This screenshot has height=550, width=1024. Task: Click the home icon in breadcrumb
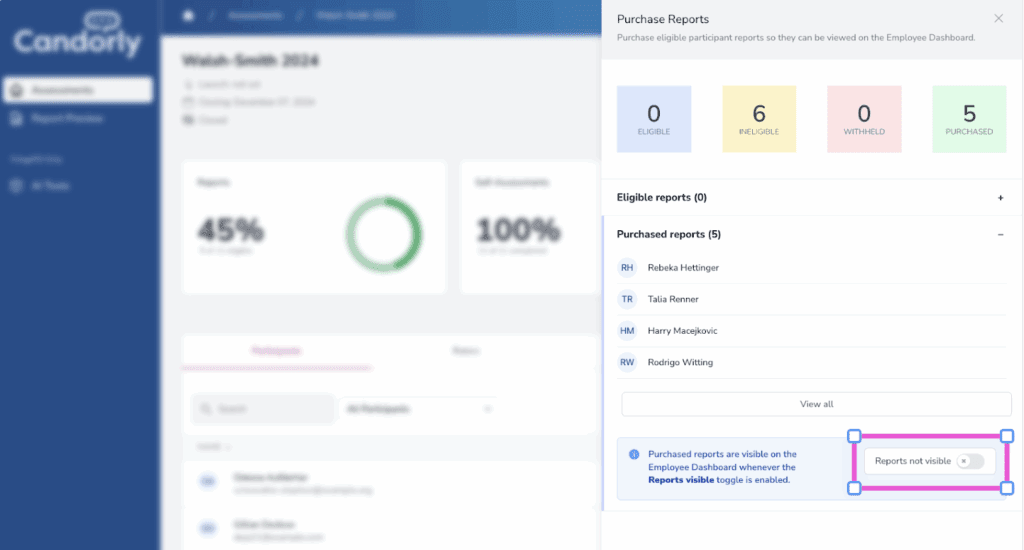coord(189,16)
